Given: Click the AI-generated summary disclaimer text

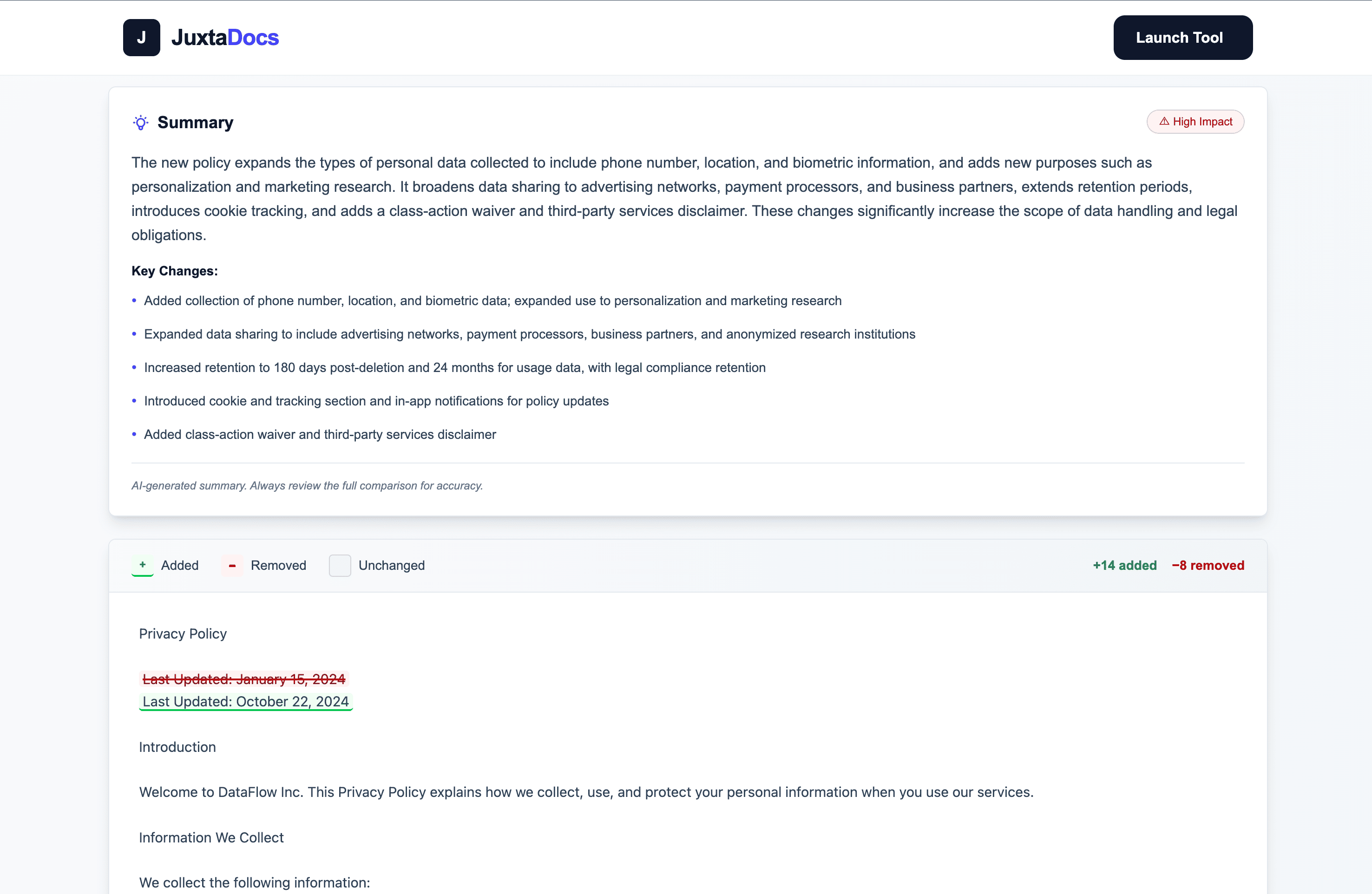Looking at the screenshot, I should 307,485.
